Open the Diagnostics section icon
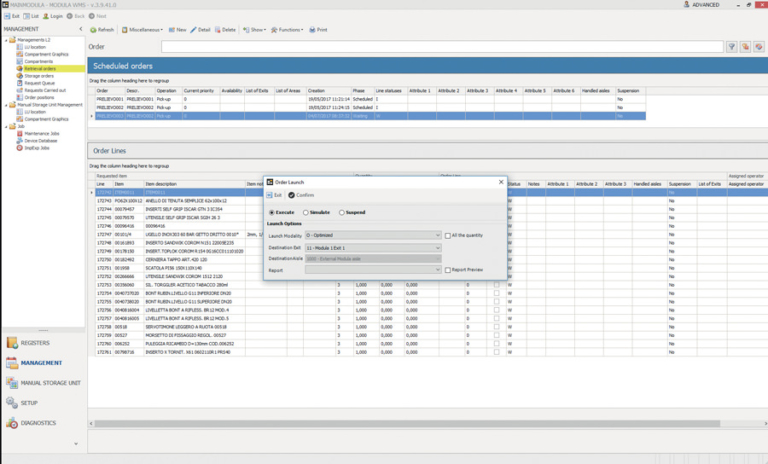The width and height of the screenshot is (768, 464). click(x=12, y=423)
